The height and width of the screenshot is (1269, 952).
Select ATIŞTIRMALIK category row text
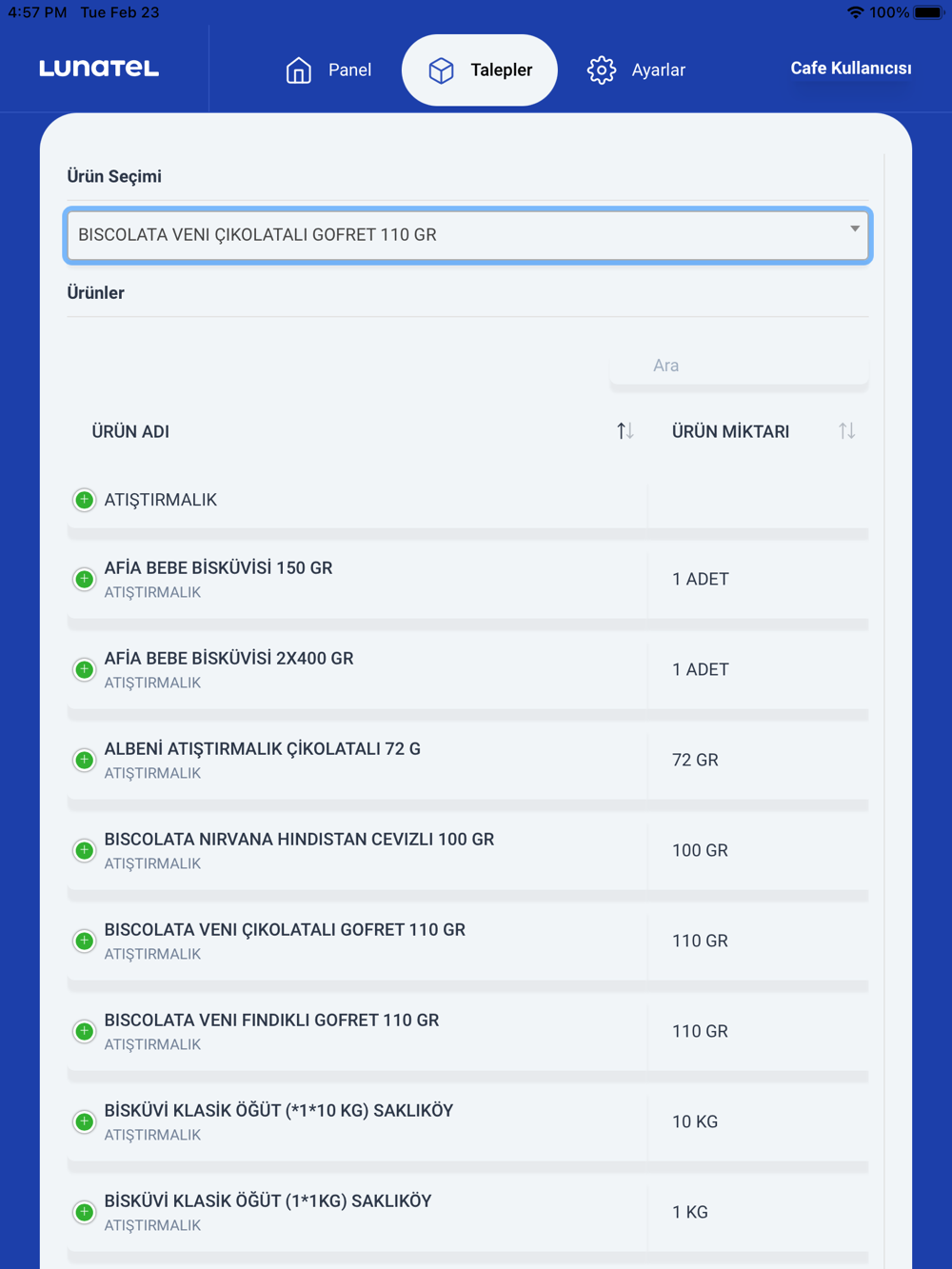pos(161,500)
